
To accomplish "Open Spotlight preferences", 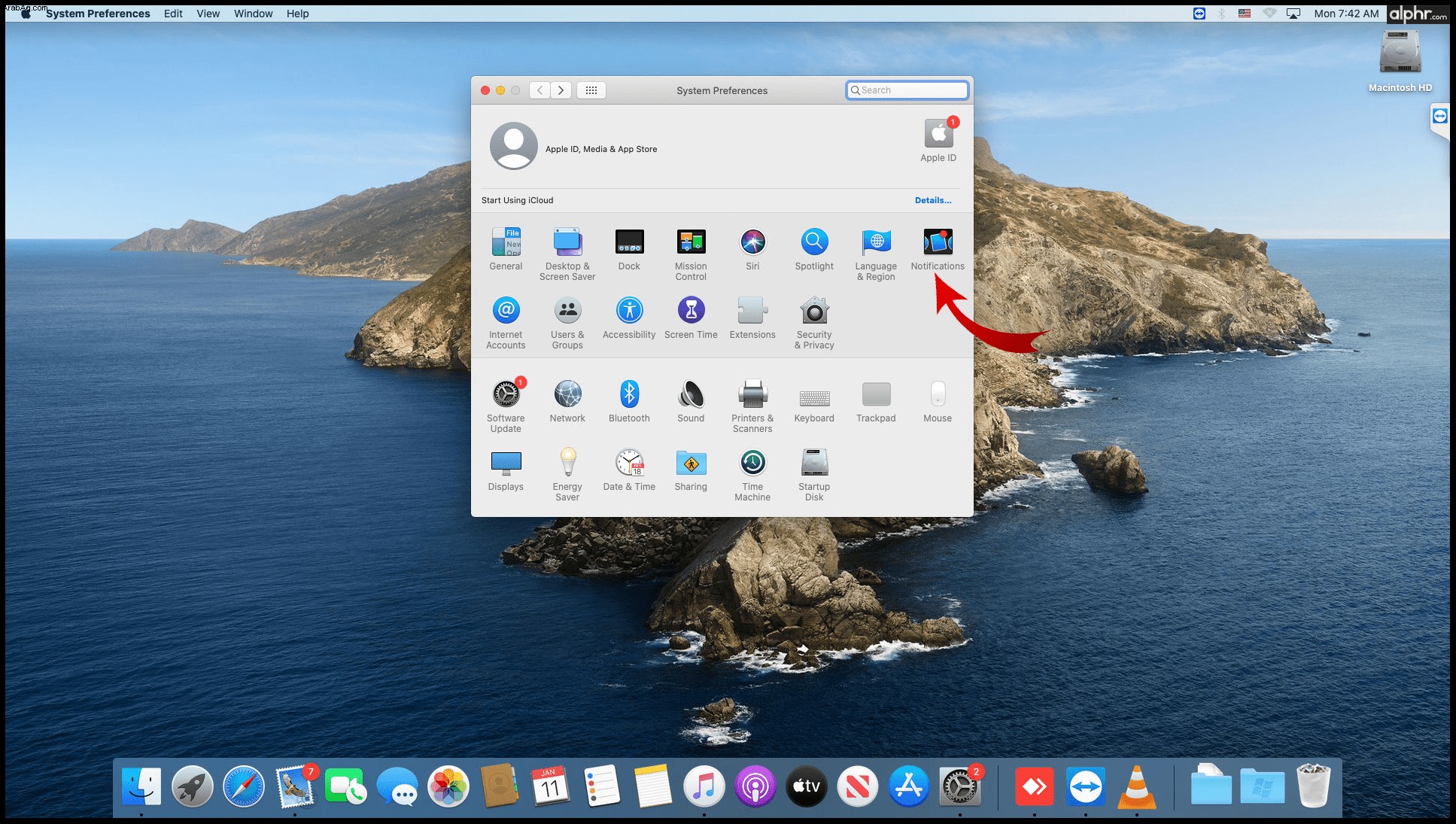I will click(x=814, y=249).
